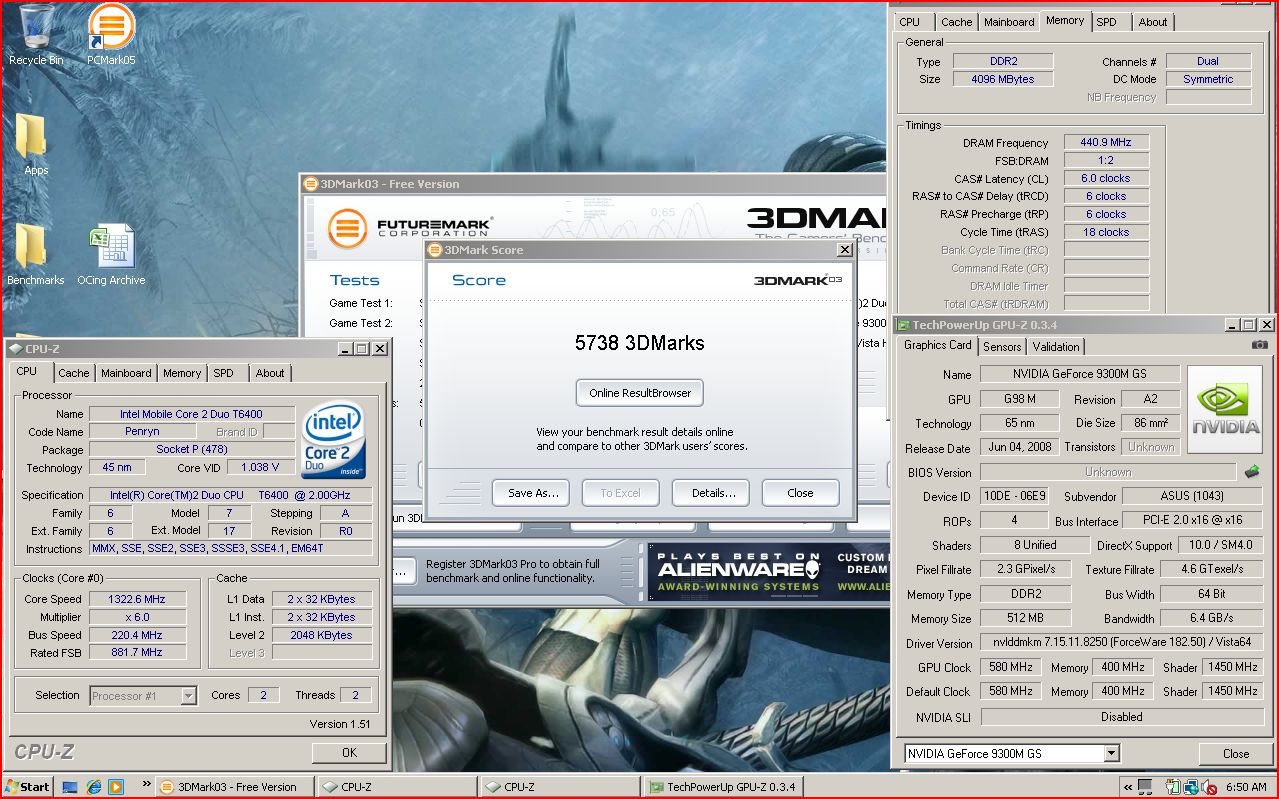Screen dimensions: 1279x799
Task: Click the memory Size 4096 MBytes value
Action: [x=1002, y=79]
